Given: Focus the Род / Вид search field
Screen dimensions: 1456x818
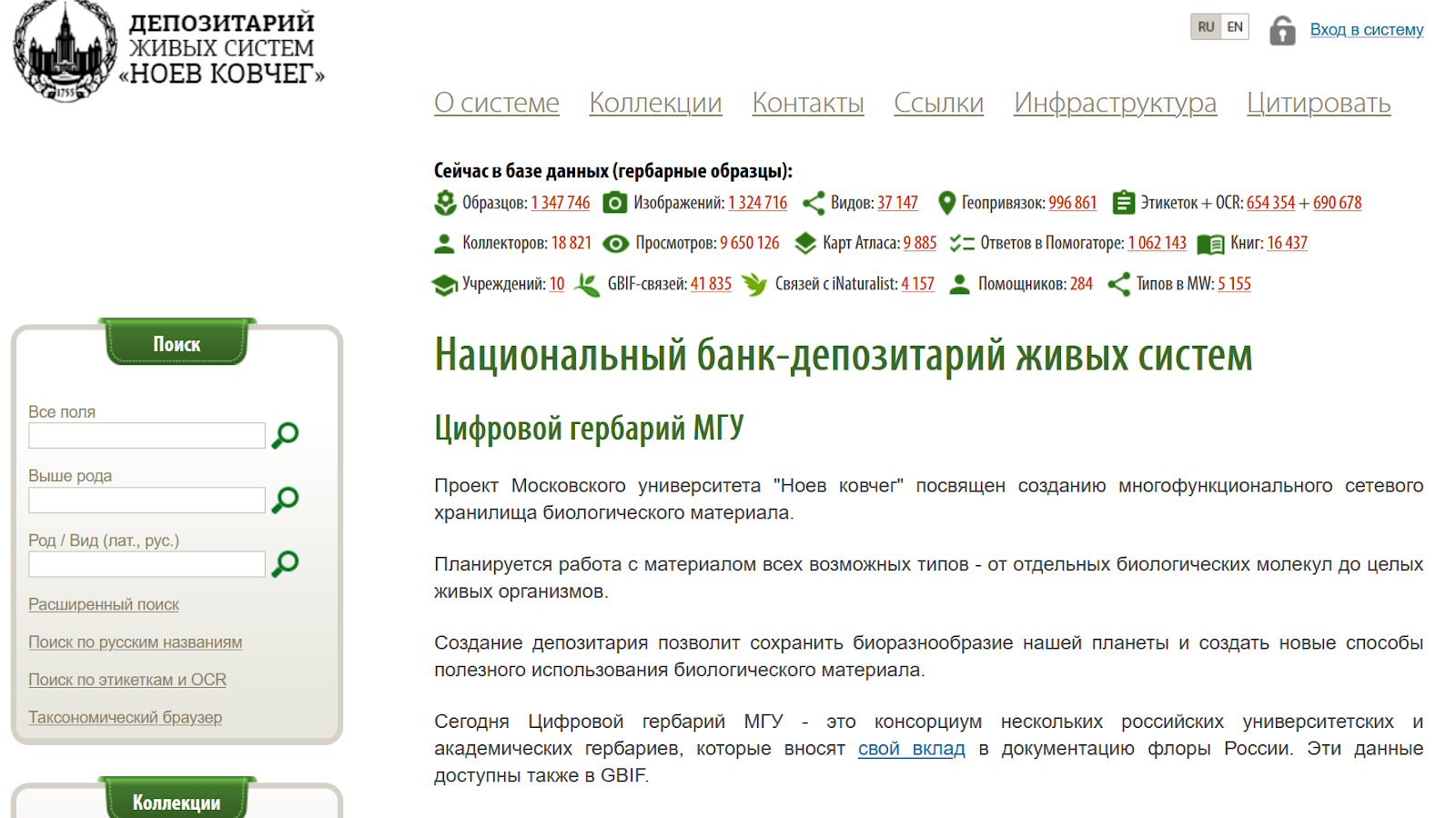Looking at the screenshot, I should pos(147,564).
